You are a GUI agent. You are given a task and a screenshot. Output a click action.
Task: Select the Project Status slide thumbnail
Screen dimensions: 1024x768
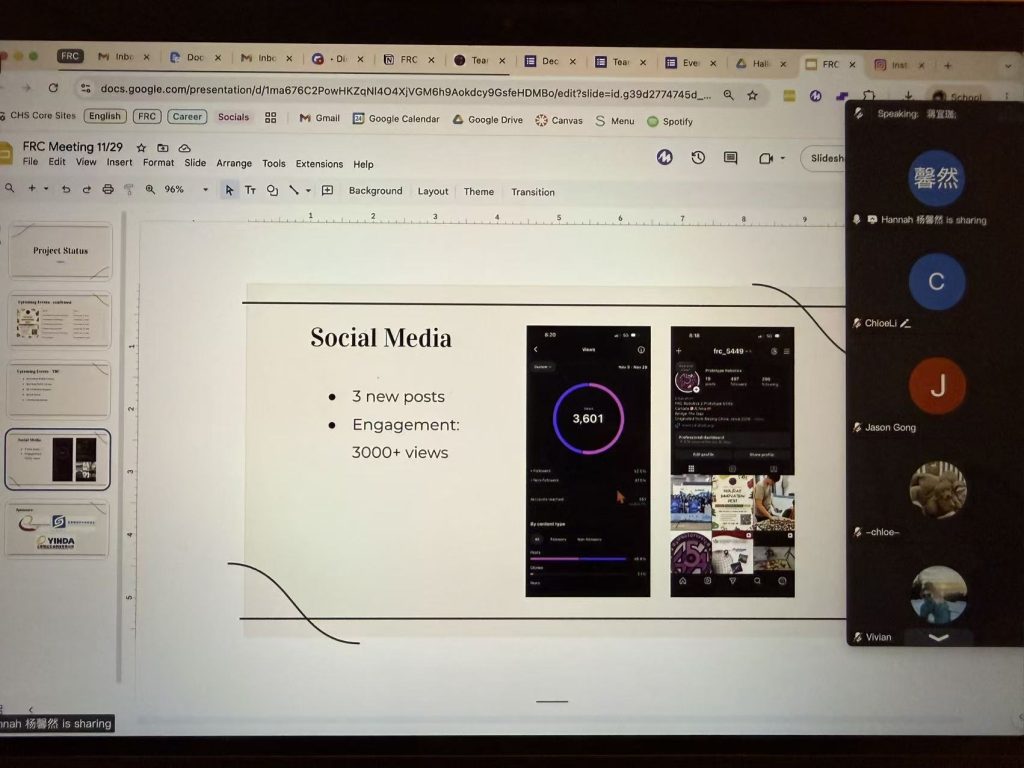[60, 251]
